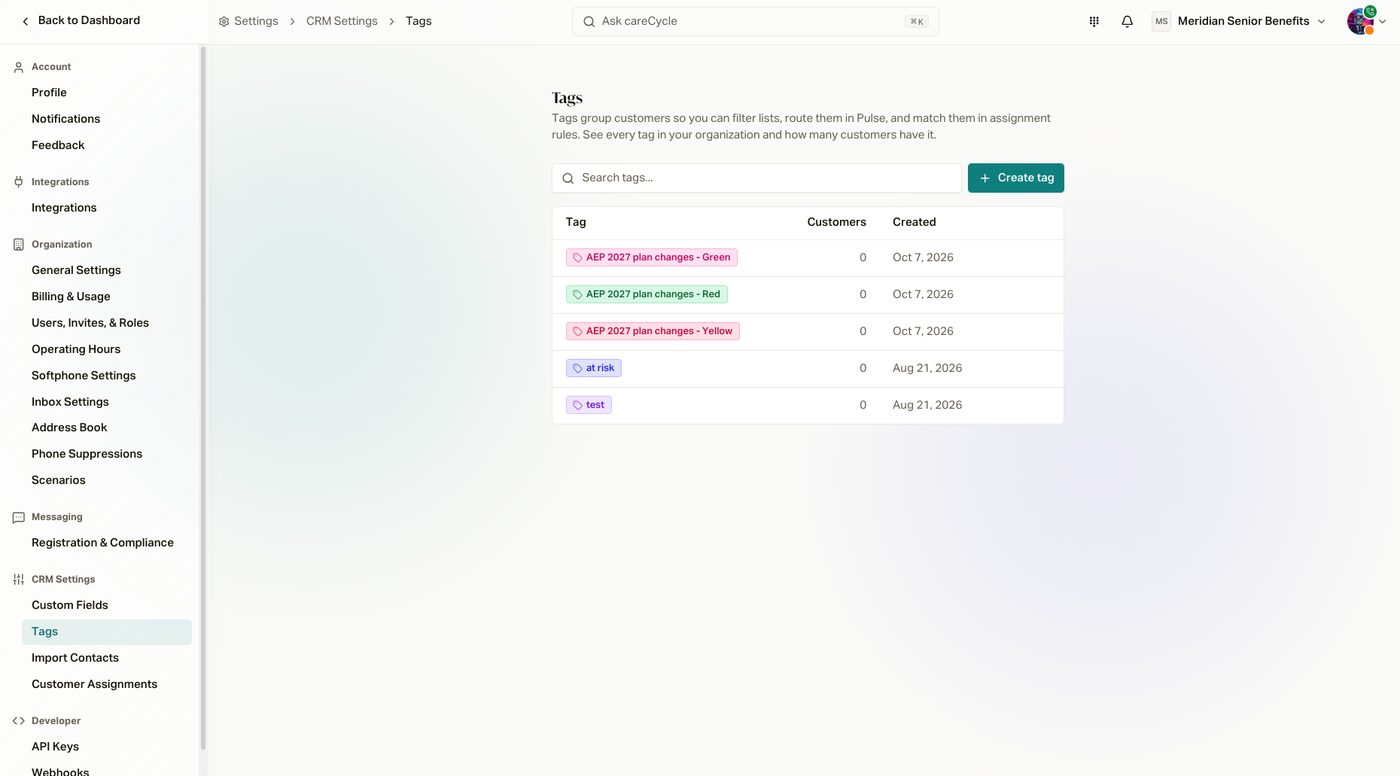Click the magnifier icon in Search tags

click(568, 178)
